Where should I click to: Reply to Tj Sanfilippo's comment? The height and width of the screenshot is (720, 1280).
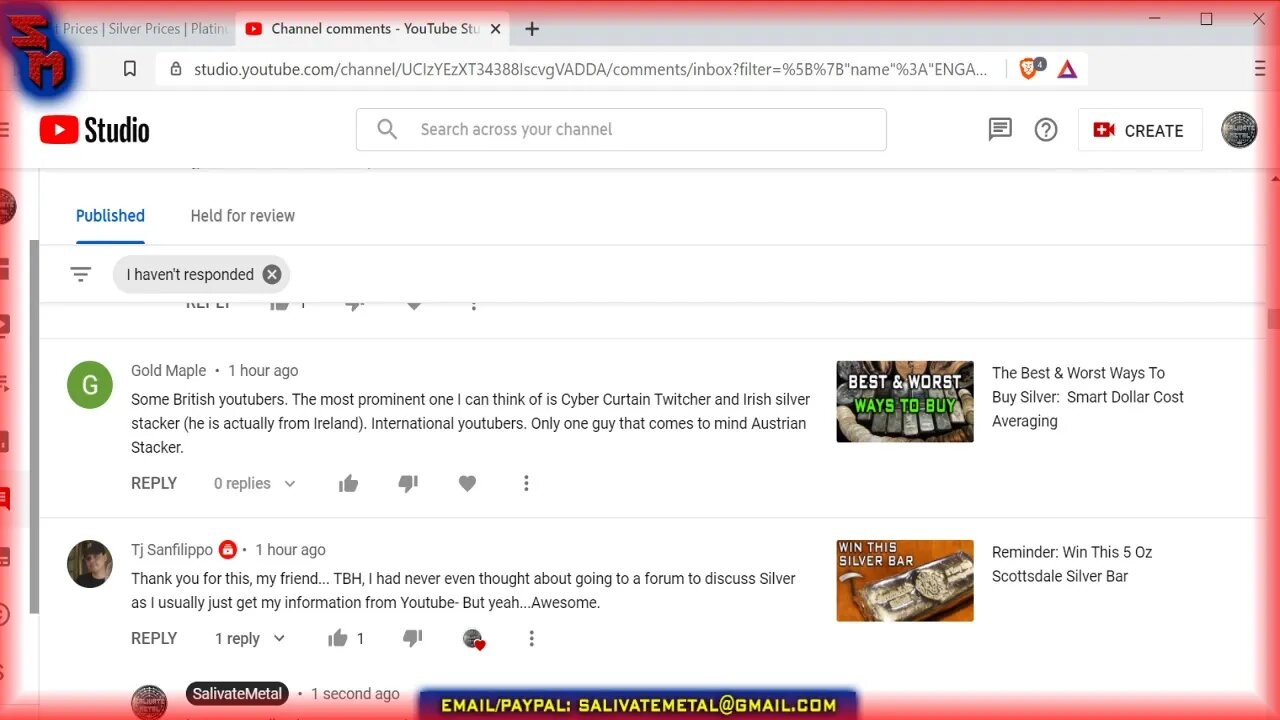(154, 638)
